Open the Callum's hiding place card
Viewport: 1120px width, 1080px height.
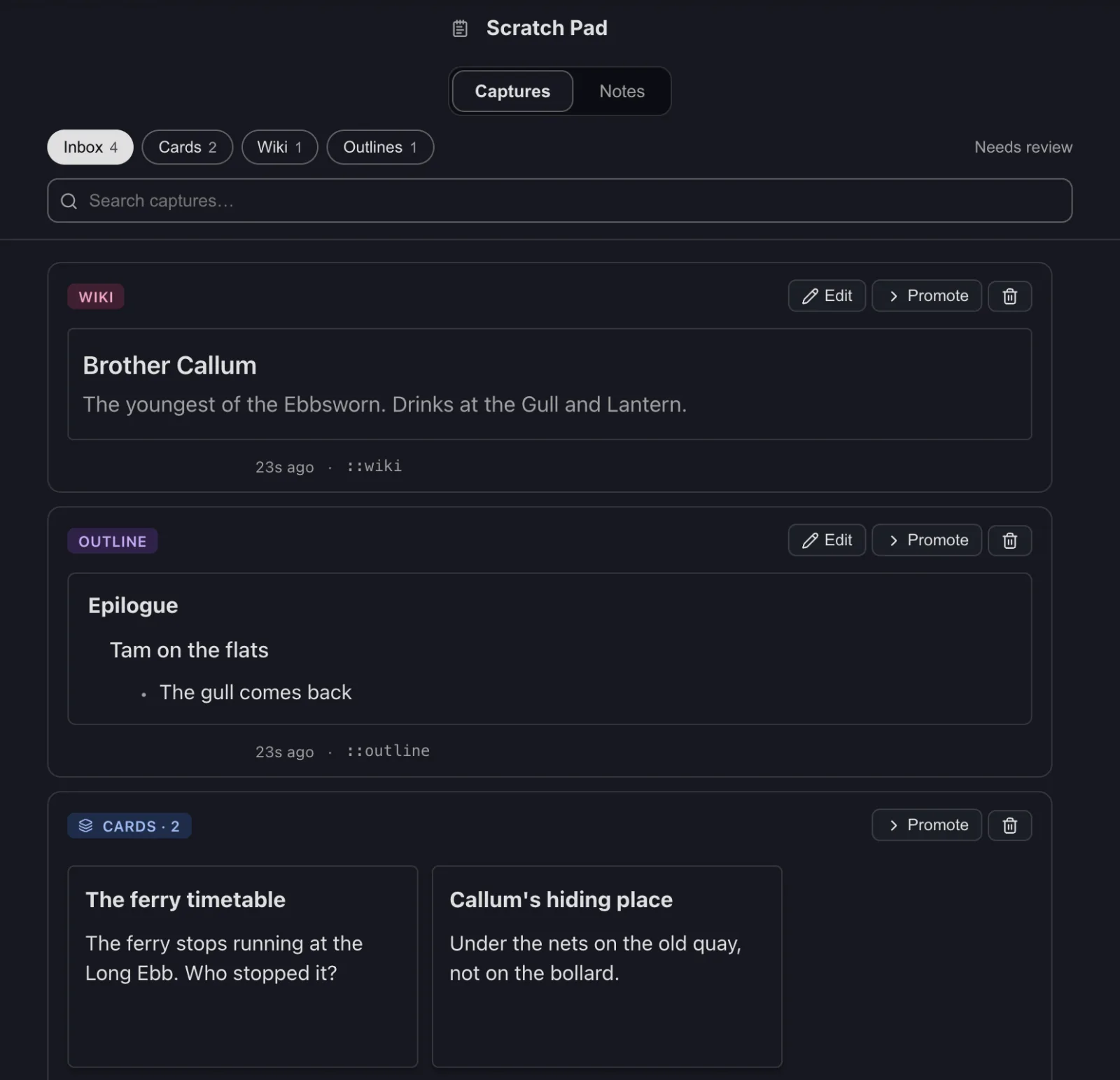(x=607, y=967)
